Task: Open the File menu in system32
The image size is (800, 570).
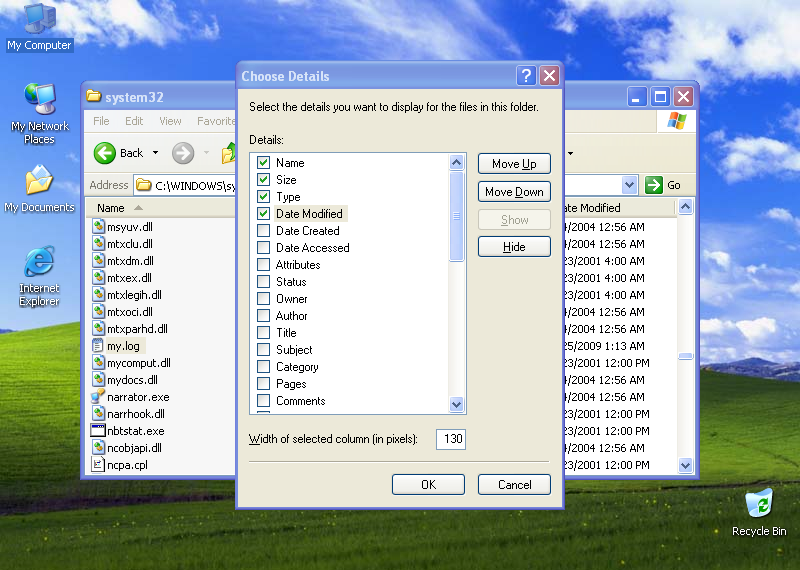Action: tap(101, 121)
